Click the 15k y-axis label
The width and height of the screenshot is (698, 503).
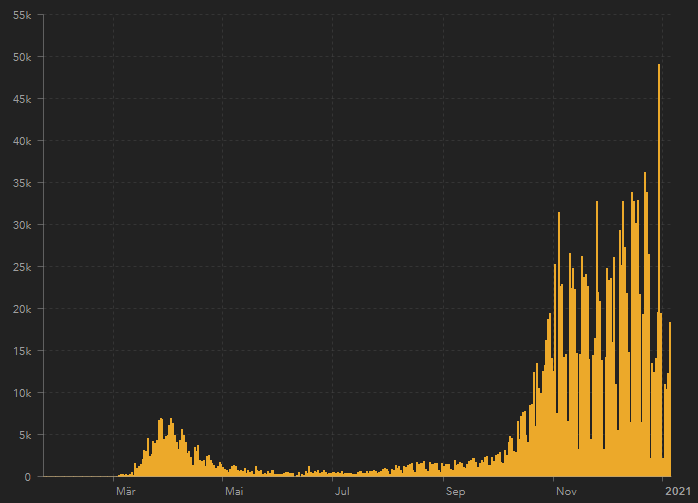(x=22, y=352)
